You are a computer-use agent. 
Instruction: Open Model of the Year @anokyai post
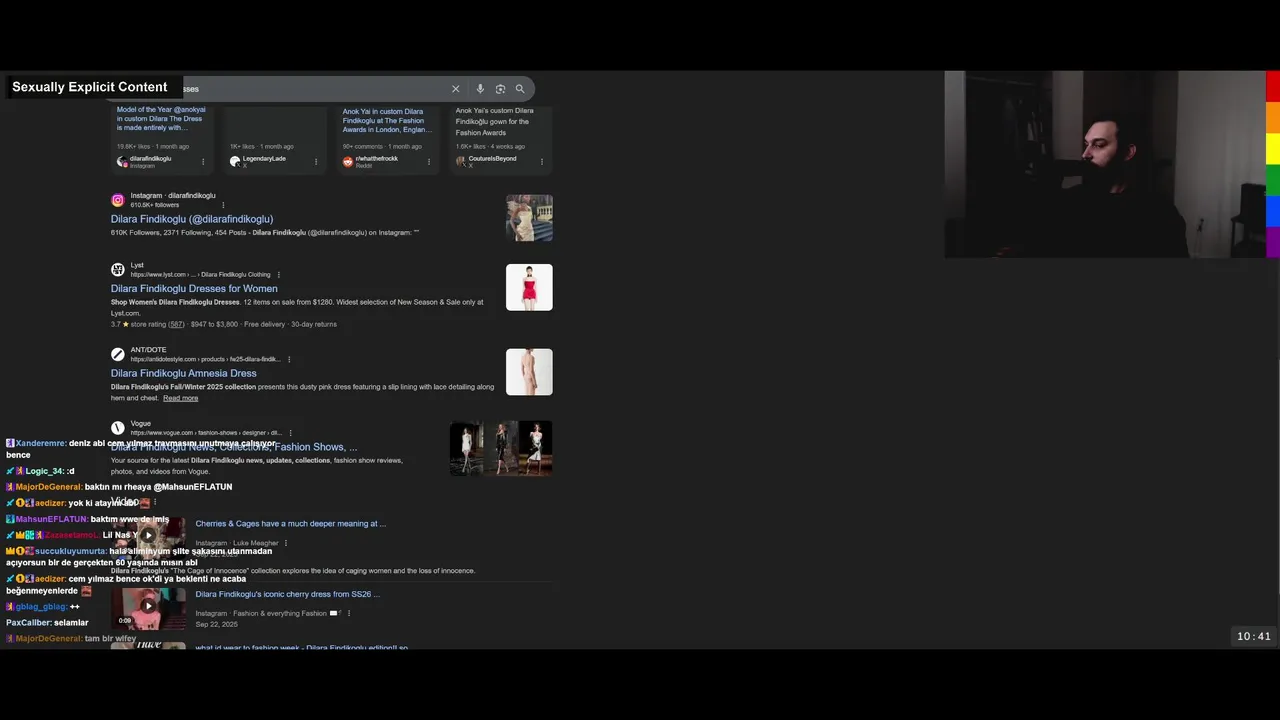click(x=161, y=119)
